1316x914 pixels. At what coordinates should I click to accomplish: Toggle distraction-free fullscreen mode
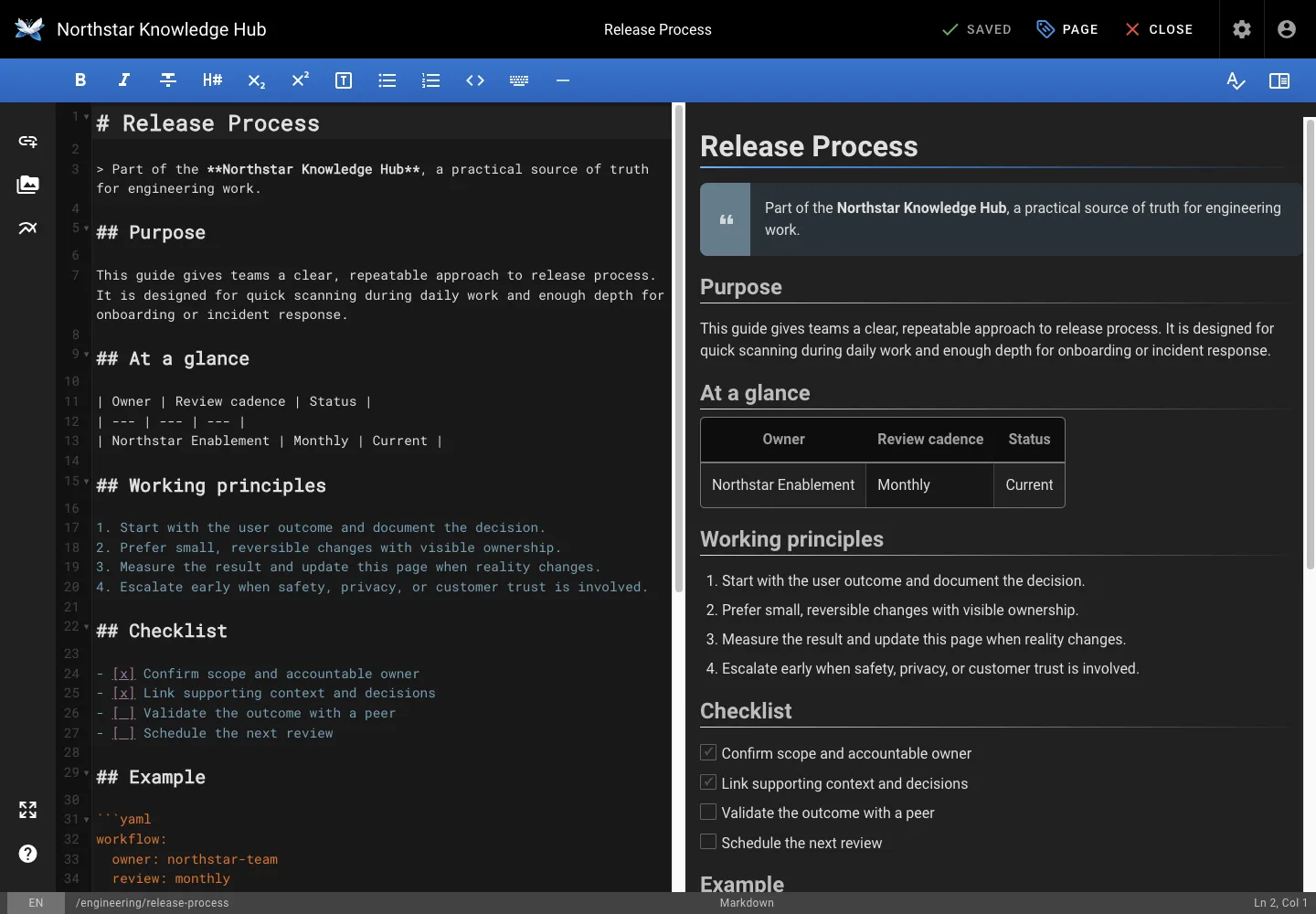pyautogui.click(x=28, y=810)
